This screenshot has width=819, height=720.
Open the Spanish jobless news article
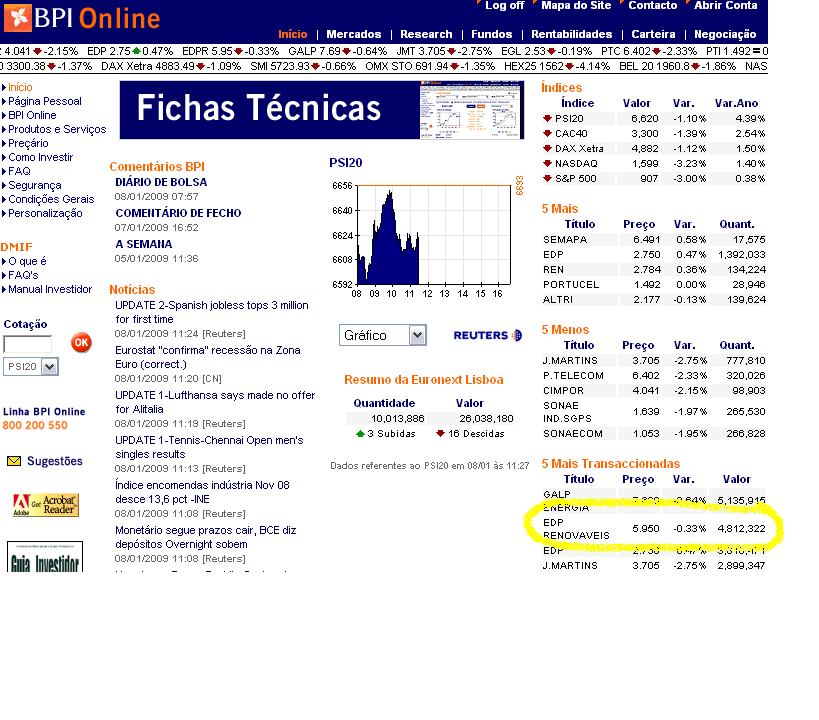[x=212, y=312]
